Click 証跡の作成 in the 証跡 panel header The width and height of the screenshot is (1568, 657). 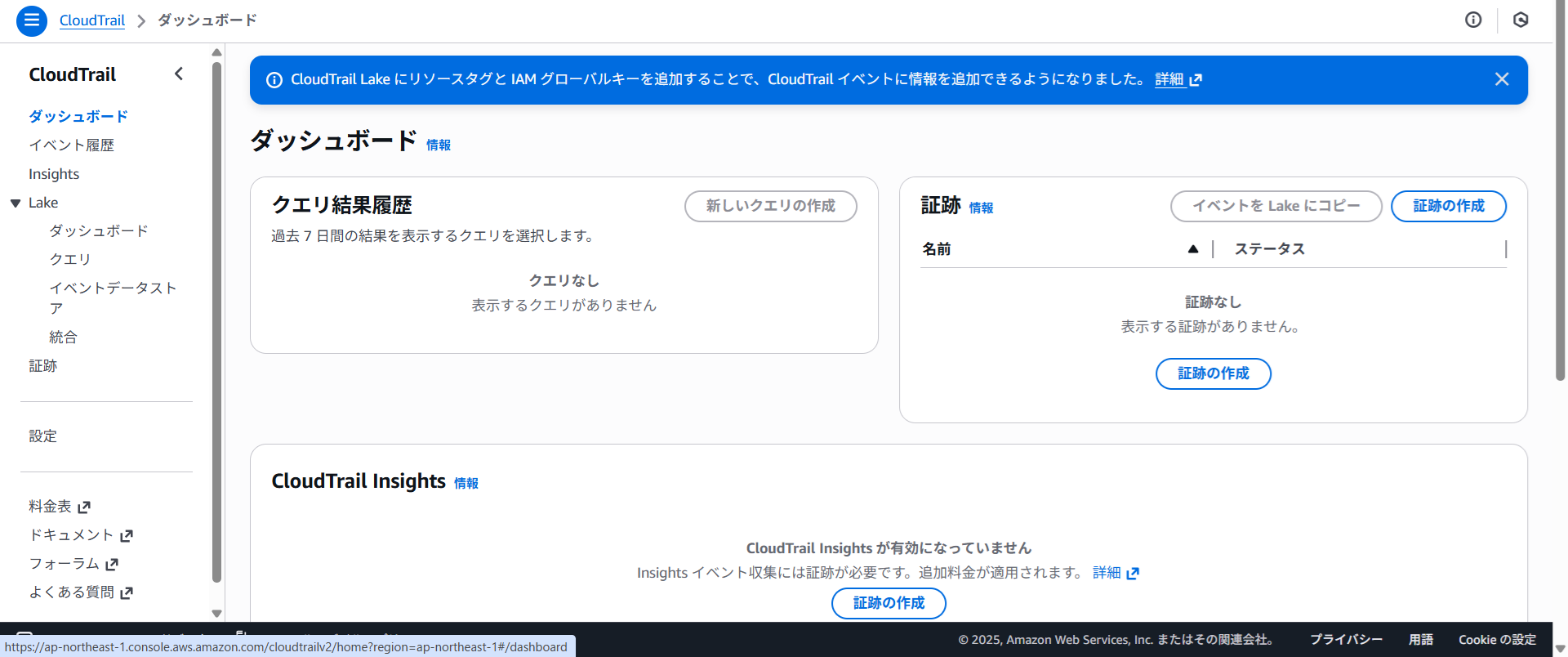pos(1448,206)
